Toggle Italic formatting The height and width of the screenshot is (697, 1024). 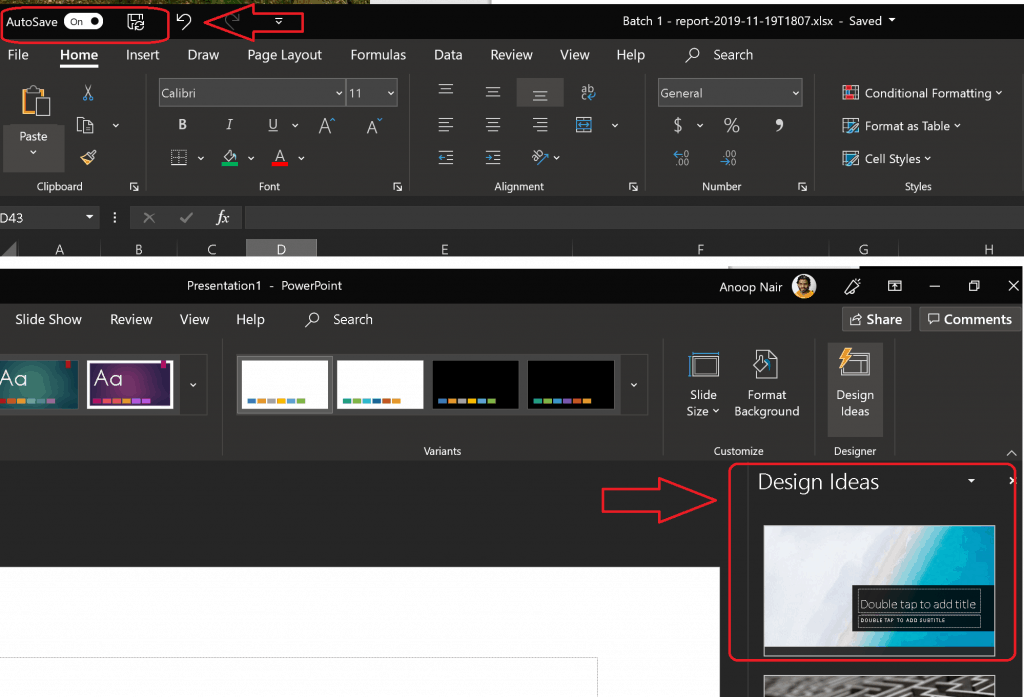[x=229, y=125]
